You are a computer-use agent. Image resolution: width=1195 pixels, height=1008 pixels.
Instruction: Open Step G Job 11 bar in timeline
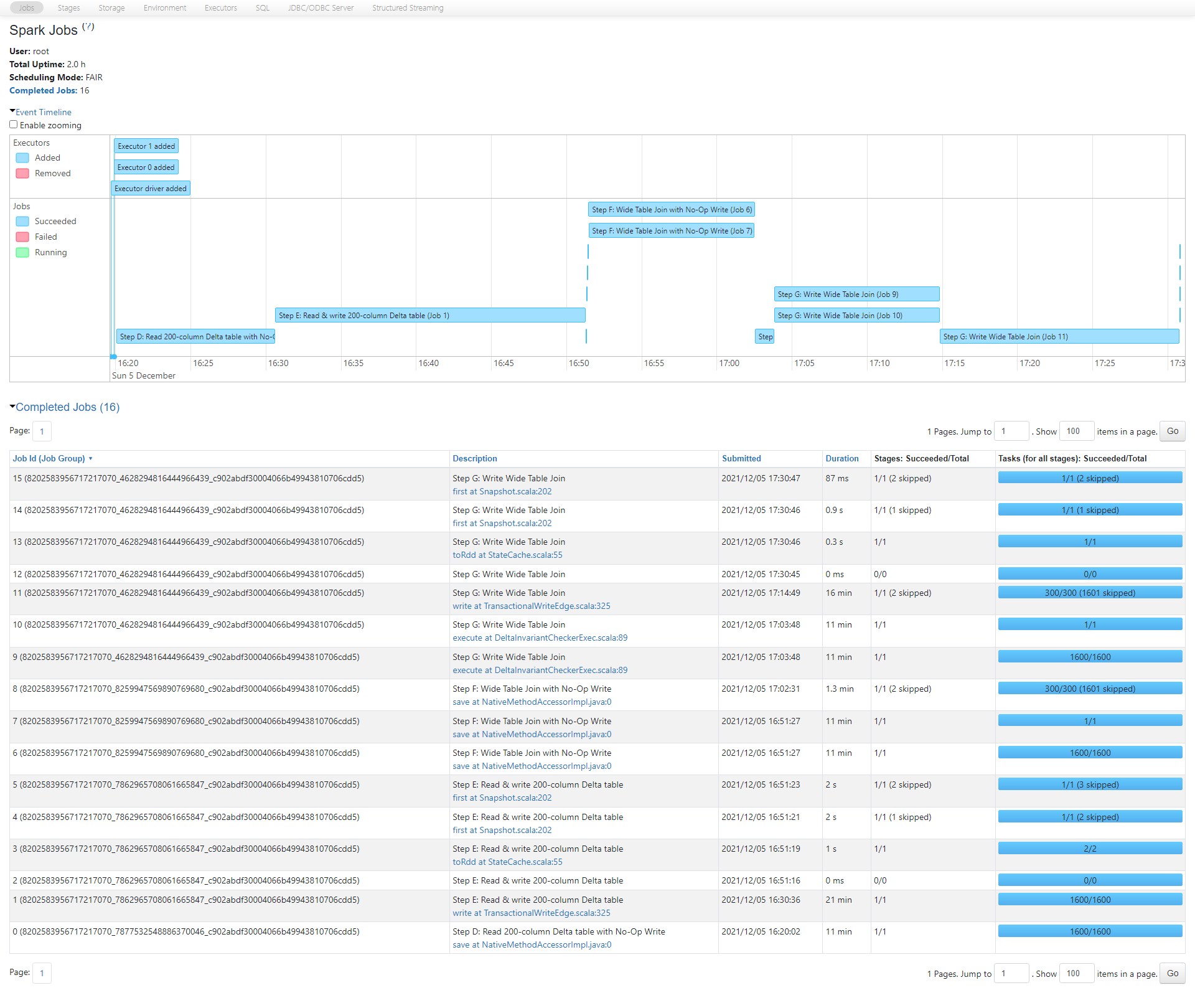1059,337
